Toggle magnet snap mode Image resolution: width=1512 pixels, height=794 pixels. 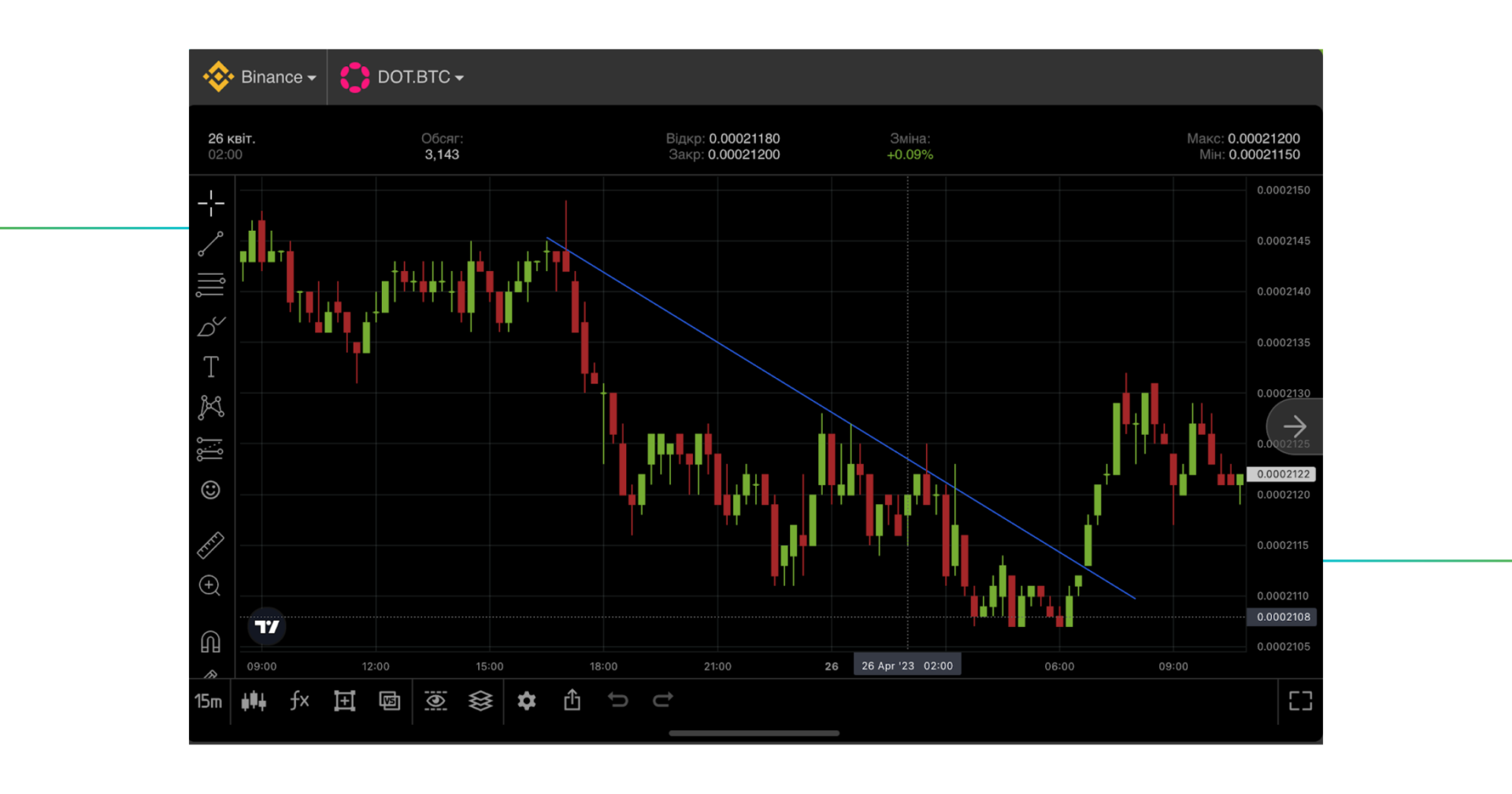pos(210,642)
